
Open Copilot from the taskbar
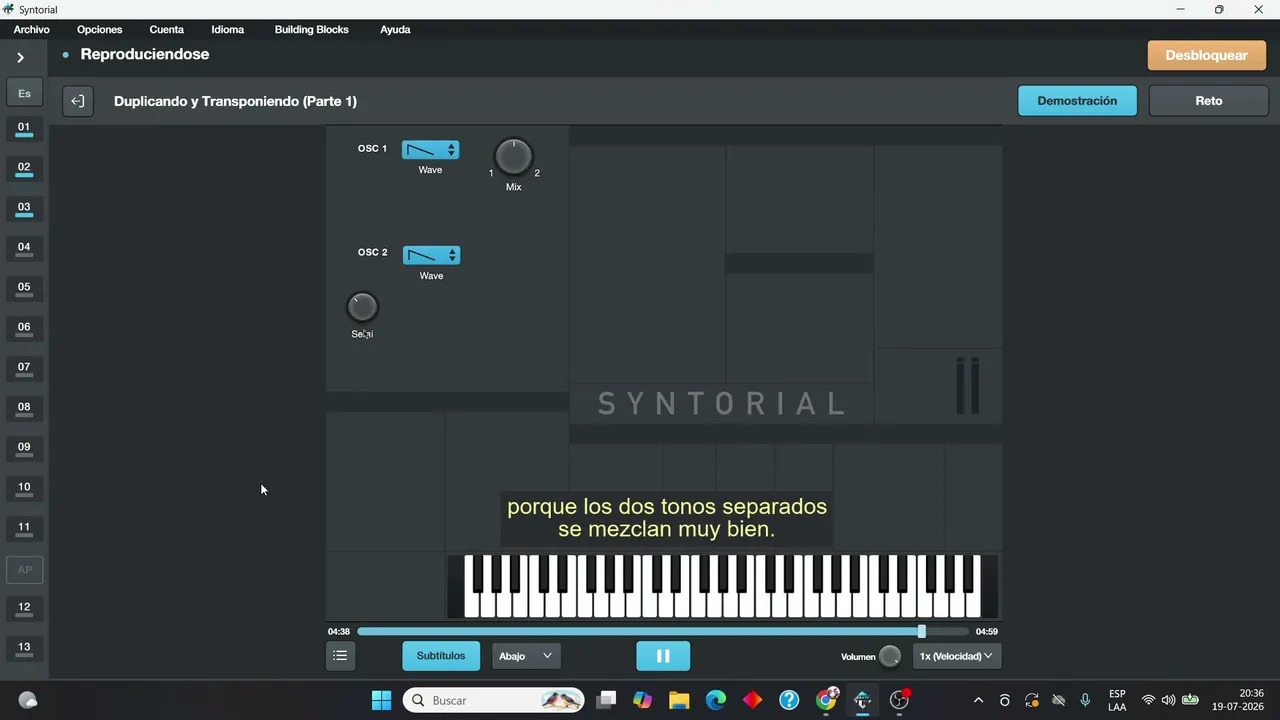[x=642, y=700]
